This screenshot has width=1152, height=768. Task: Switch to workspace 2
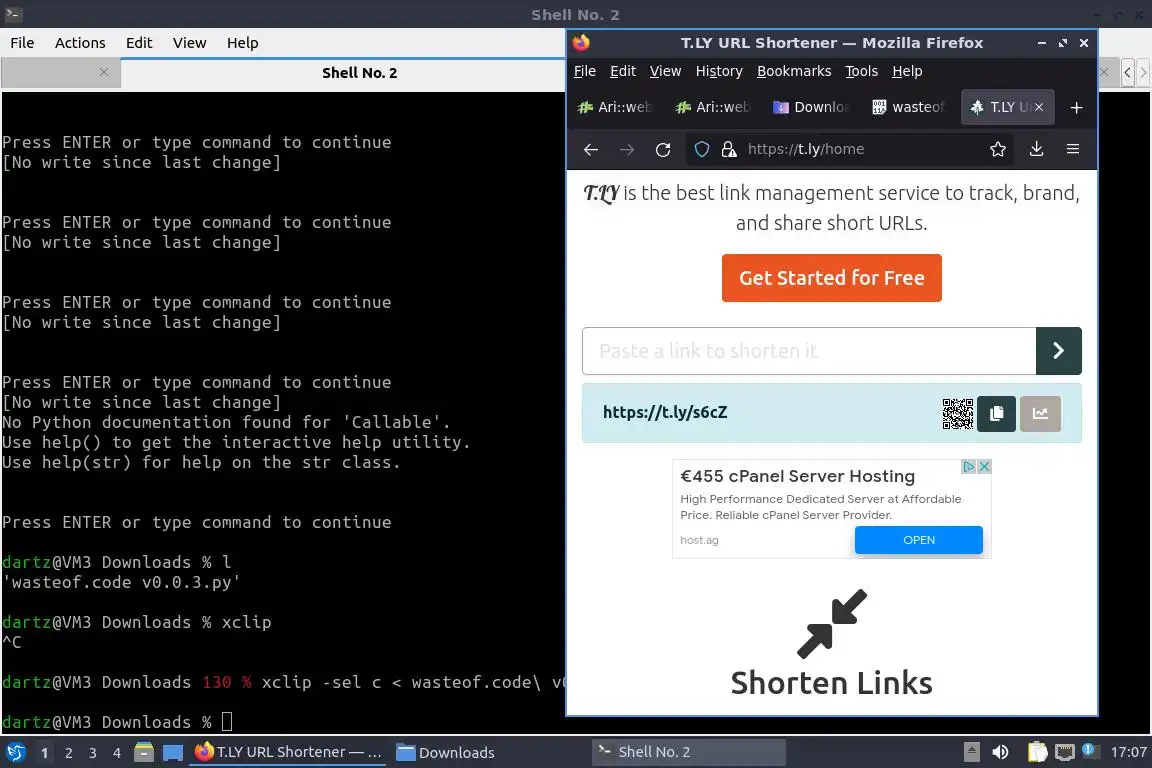(68, 753)
